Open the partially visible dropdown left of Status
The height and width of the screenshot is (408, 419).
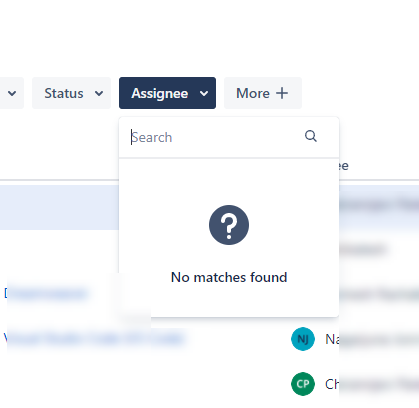tap(11, 93)
